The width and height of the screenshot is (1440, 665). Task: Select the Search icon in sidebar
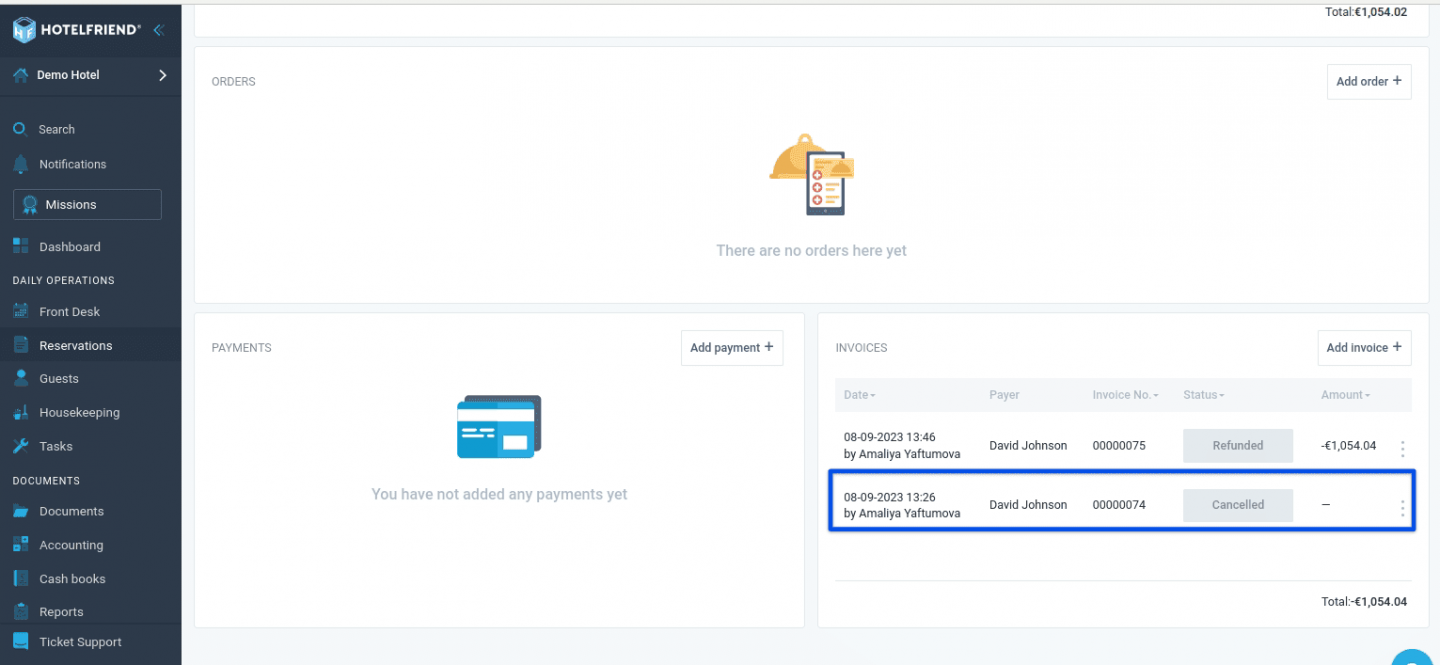click(22, 129)
